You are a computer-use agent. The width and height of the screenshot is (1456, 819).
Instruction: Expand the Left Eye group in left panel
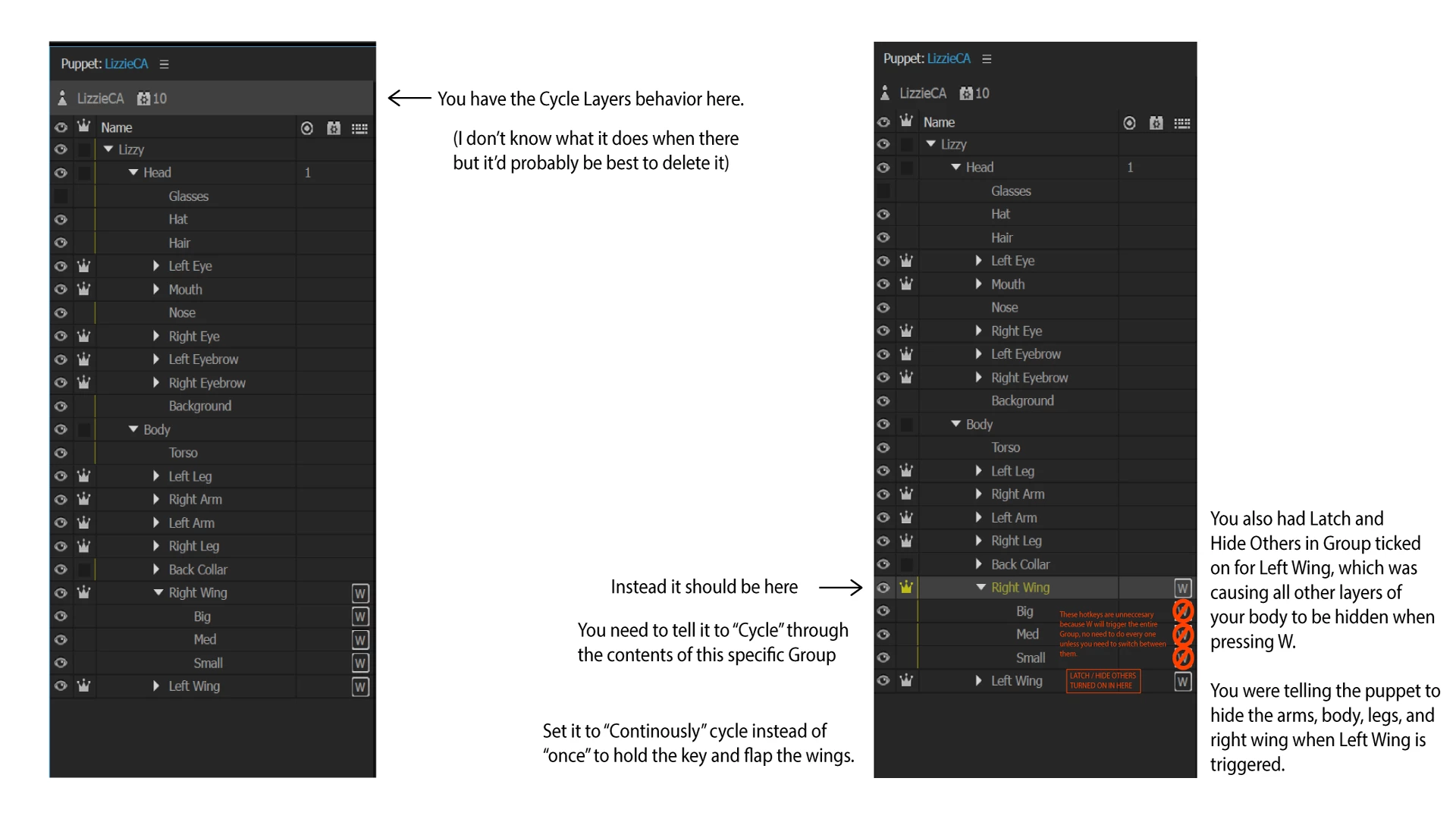pyautogui.click(x=156, y=266)
